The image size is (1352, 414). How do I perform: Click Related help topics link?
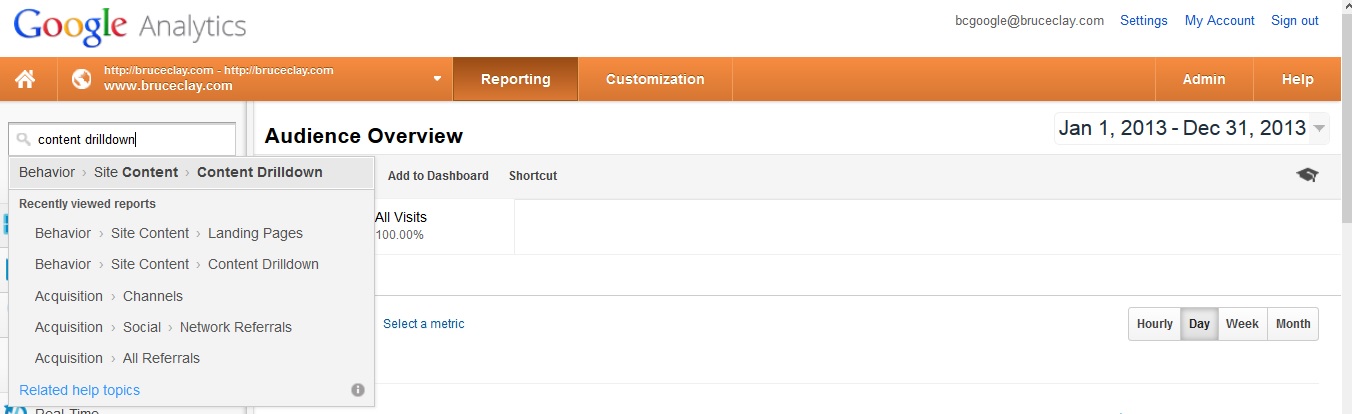pos(80,390)
